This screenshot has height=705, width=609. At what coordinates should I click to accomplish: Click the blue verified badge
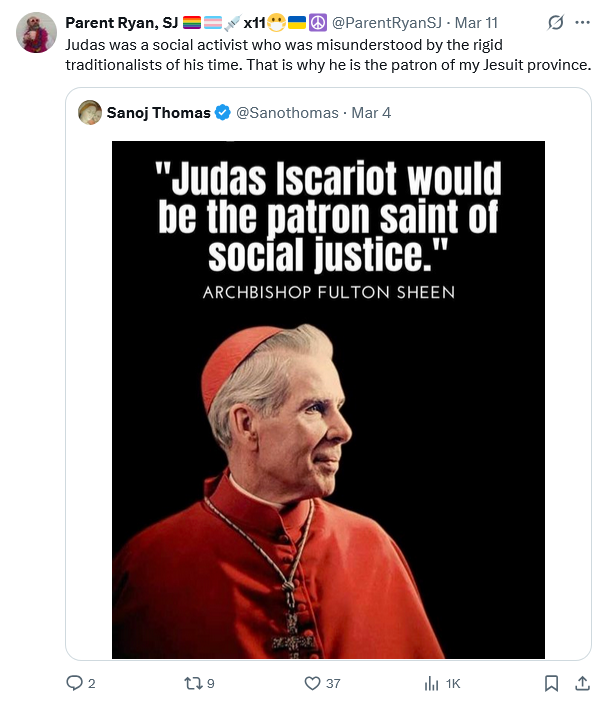(x=223, y=113)
